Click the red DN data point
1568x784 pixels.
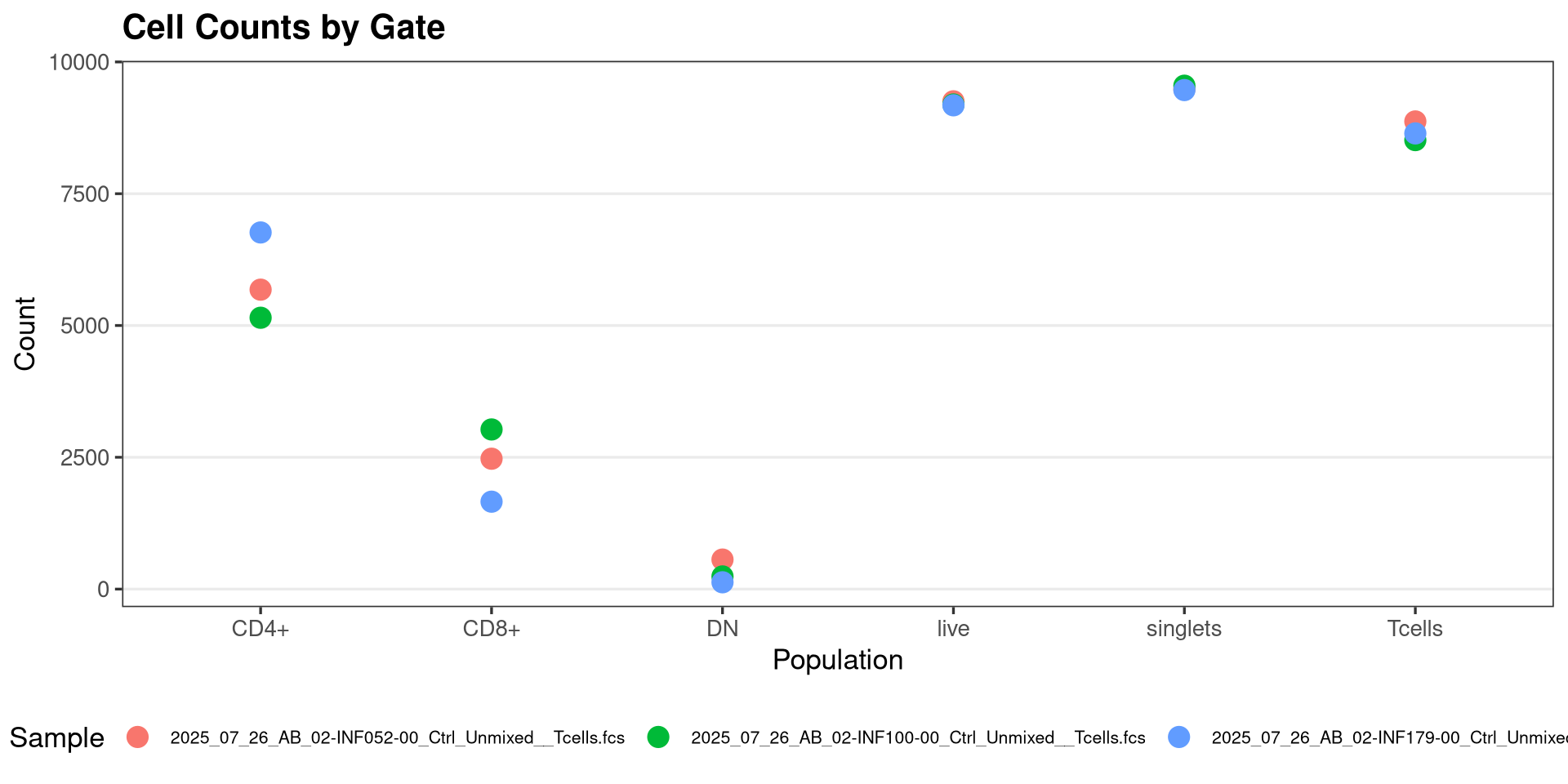723,558
